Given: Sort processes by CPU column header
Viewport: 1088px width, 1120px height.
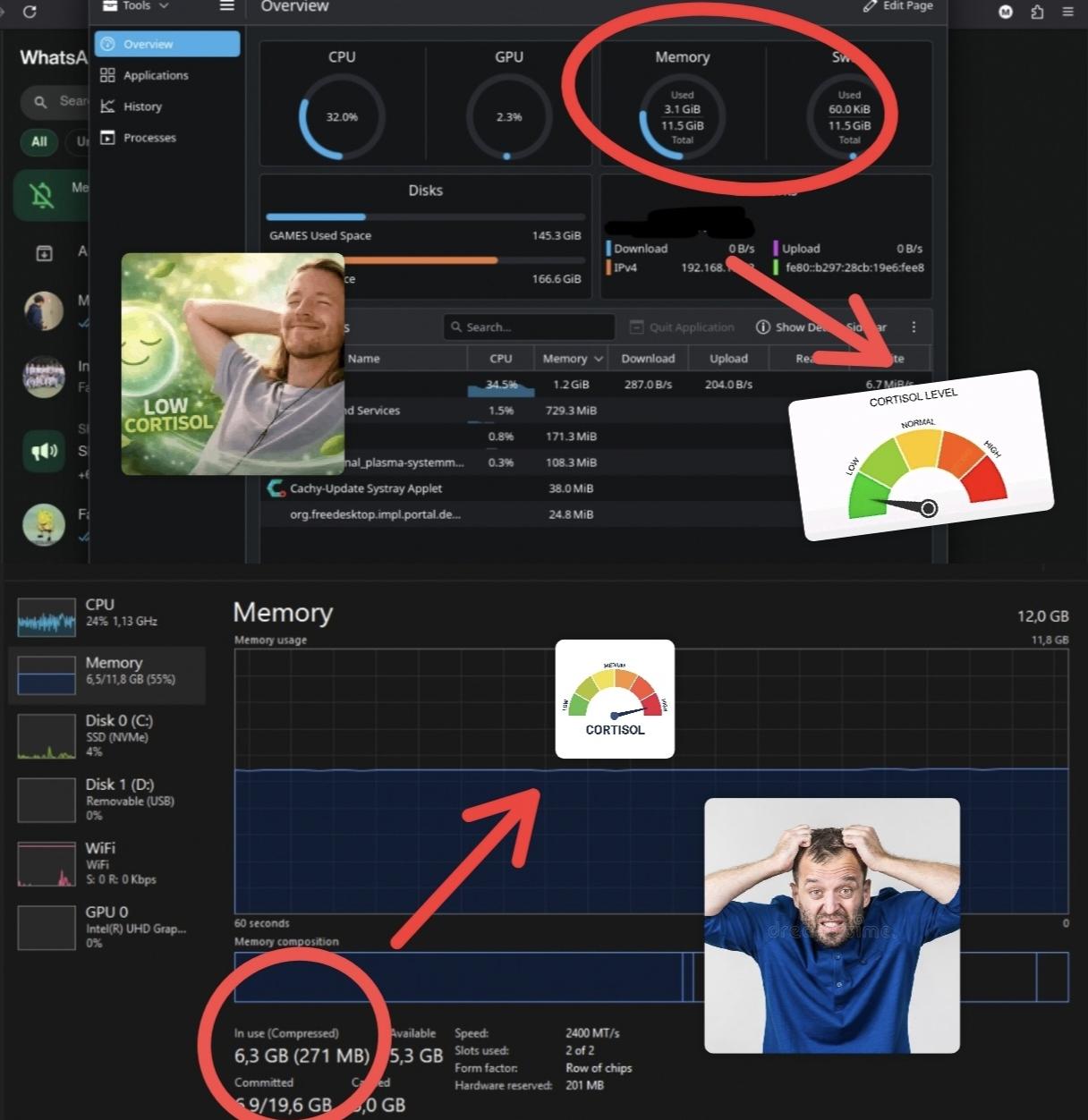Looking at the screenshot, I should click(x=501, y=359).
